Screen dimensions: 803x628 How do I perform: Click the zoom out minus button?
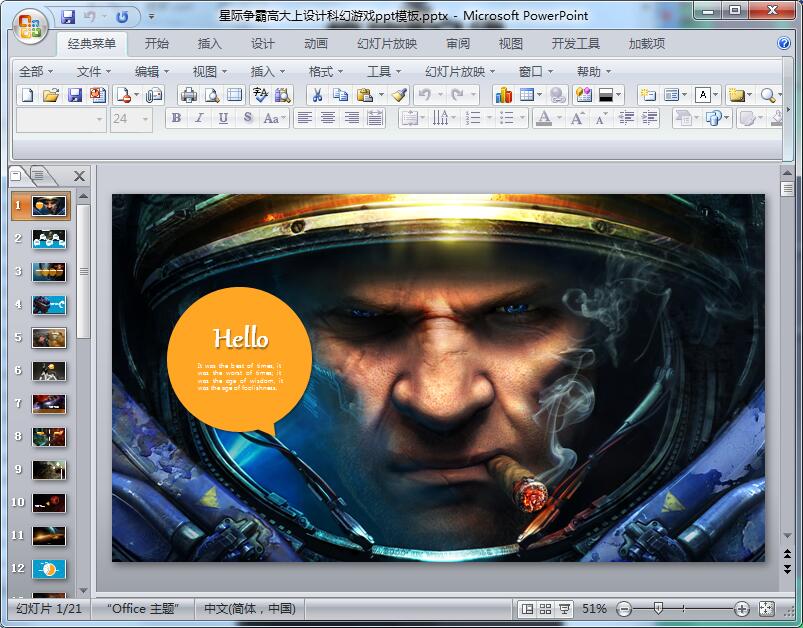(624, 609)
